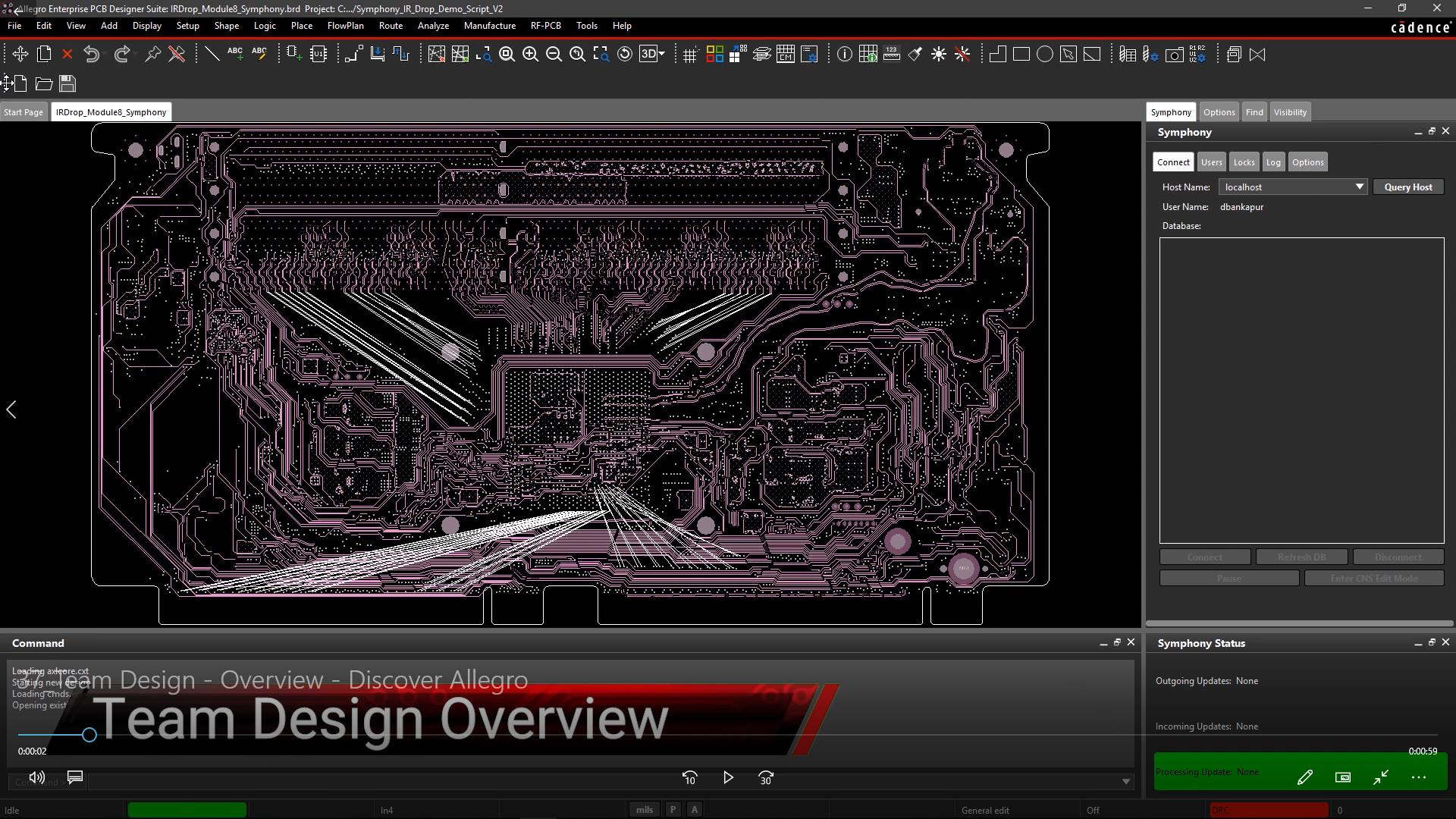Toggle the video volume speaker icon
Viewport: 1456px width, 819px height.
[x=36, y=777]
